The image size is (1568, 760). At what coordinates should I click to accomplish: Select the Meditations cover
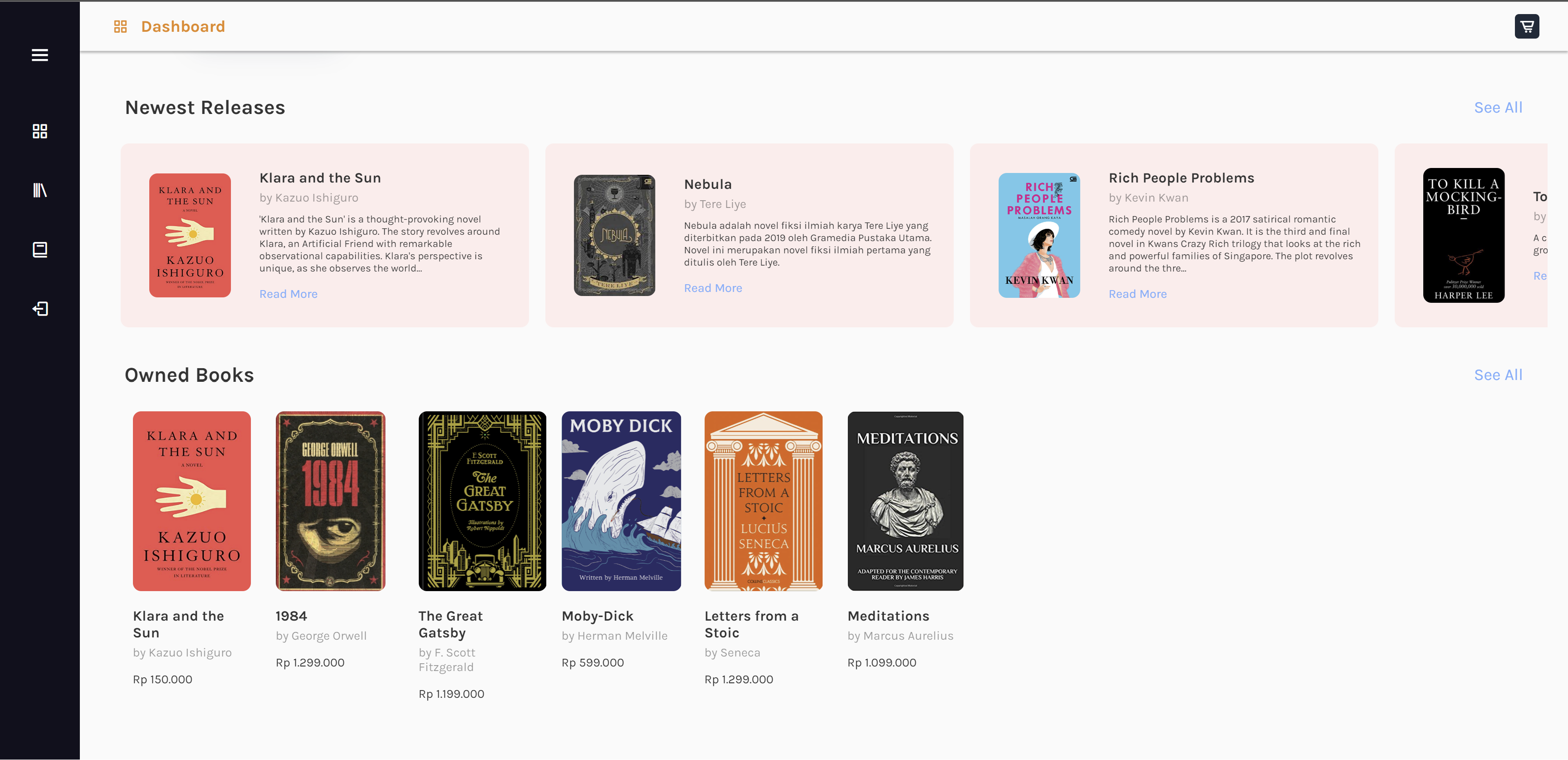[x=905, y=501]
